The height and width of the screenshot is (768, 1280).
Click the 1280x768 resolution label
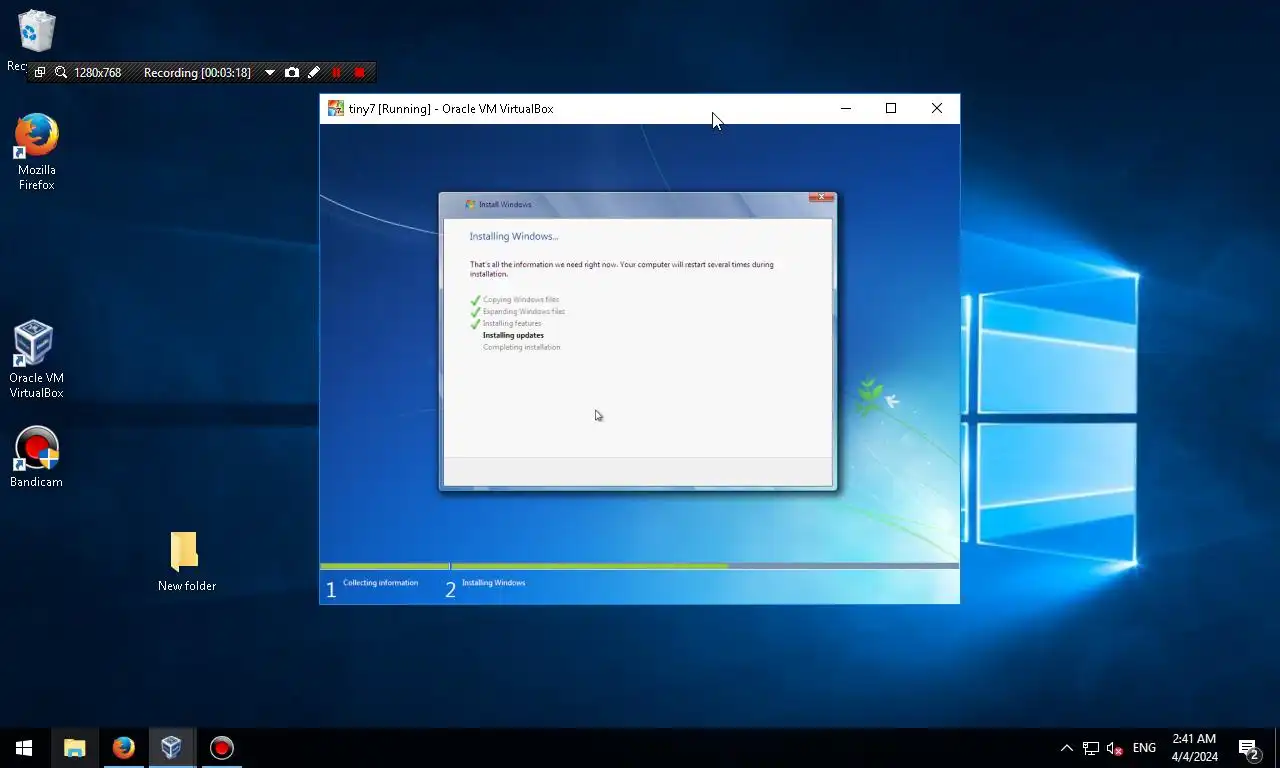tap(98, 72)
